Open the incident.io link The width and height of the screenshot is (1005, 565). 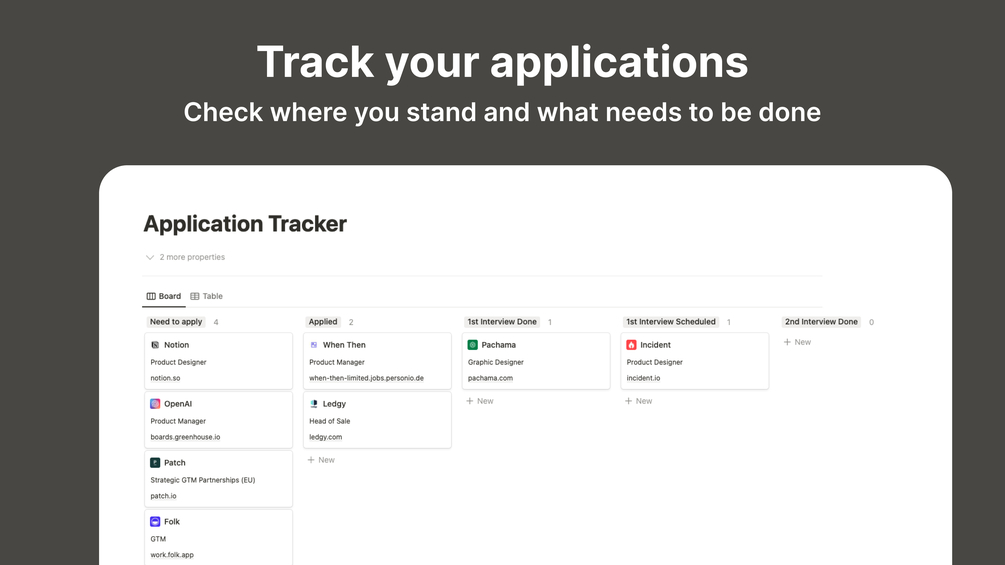pyautogui.click(x=644, y=378)
